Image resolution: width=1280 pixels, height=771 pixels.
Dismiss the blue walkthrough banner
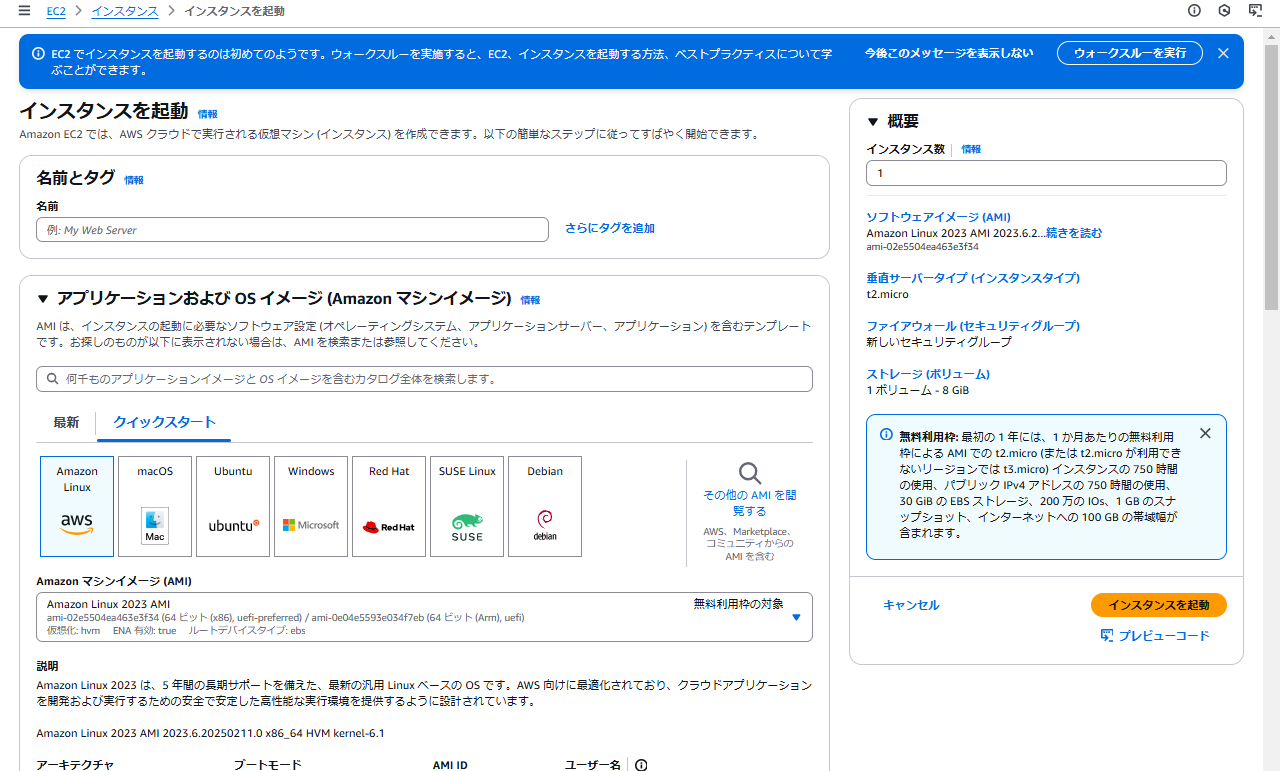[1223, 53]
